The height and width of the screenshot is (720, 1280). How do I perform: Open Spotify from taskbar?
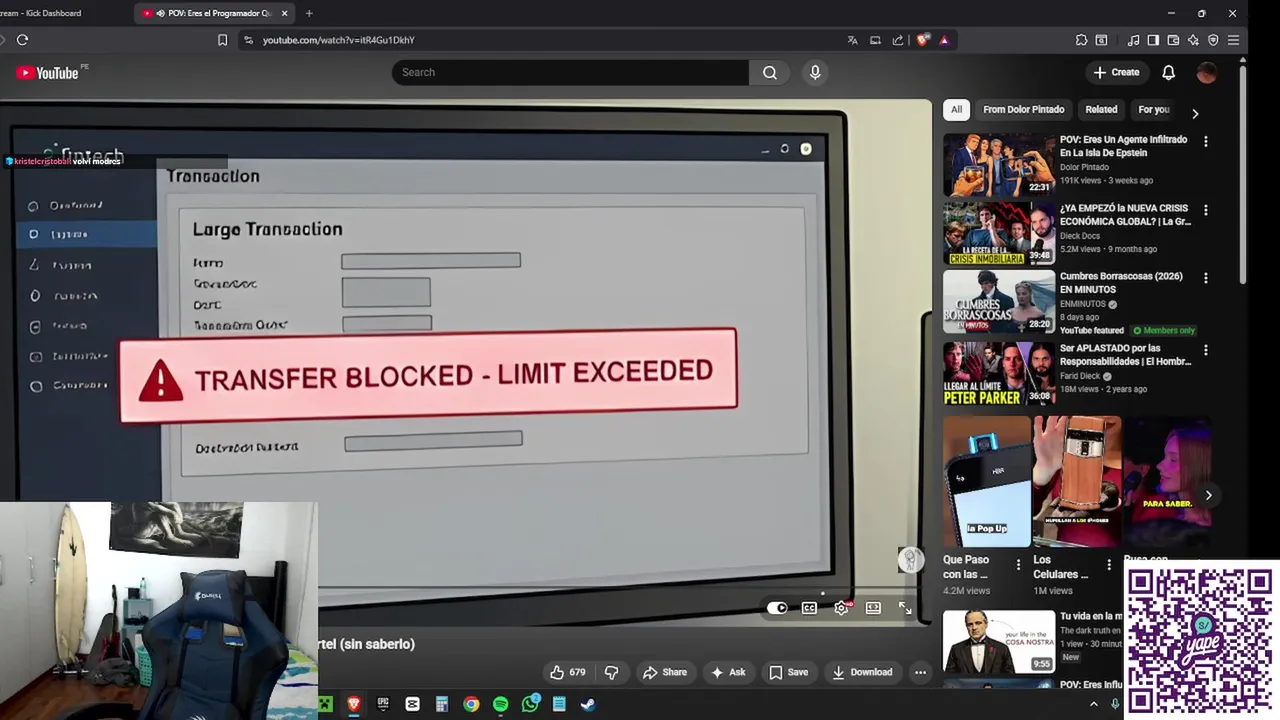click(500, 704)
